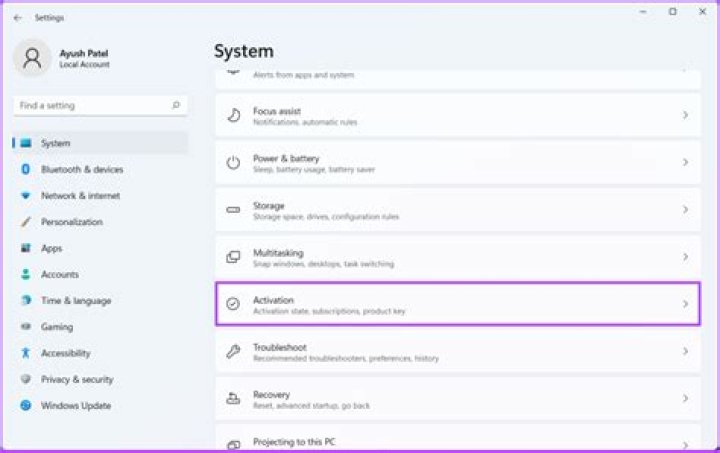Open Network & internet settings
This screenshot has height=453, width=720.
pyautogui.click(x=80, y=196)
